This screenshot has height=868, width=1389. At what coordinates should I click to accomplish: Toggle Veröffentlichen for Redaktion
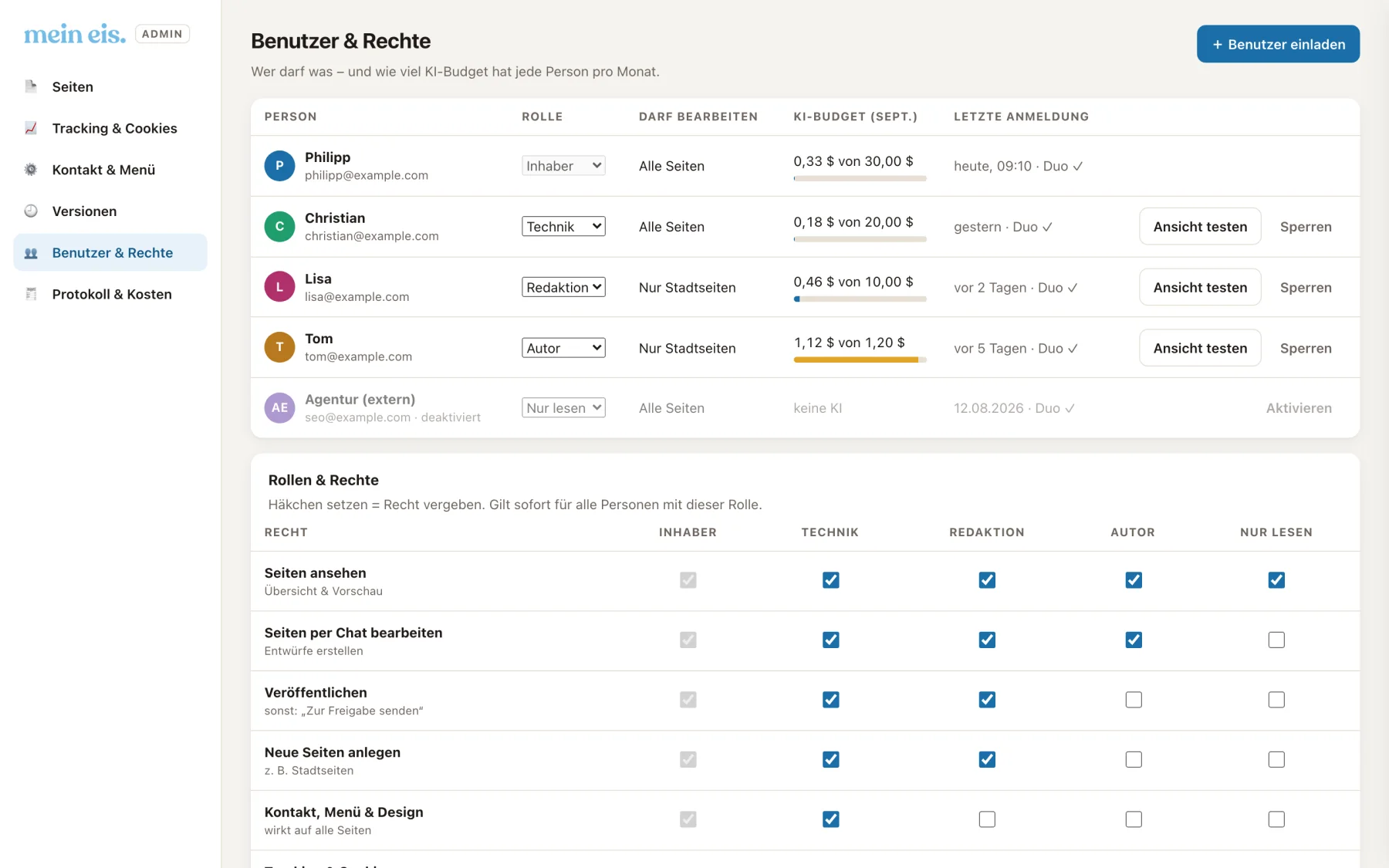coord(987,700)
